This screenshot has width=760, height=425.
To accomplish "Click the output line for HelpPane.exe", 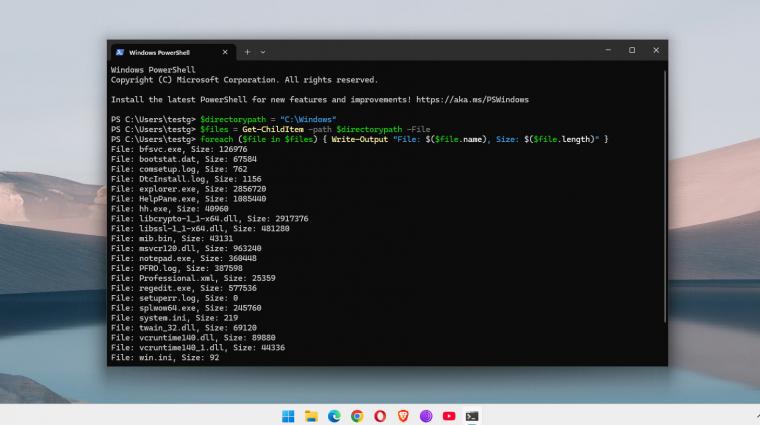I will tap(189, 199).
